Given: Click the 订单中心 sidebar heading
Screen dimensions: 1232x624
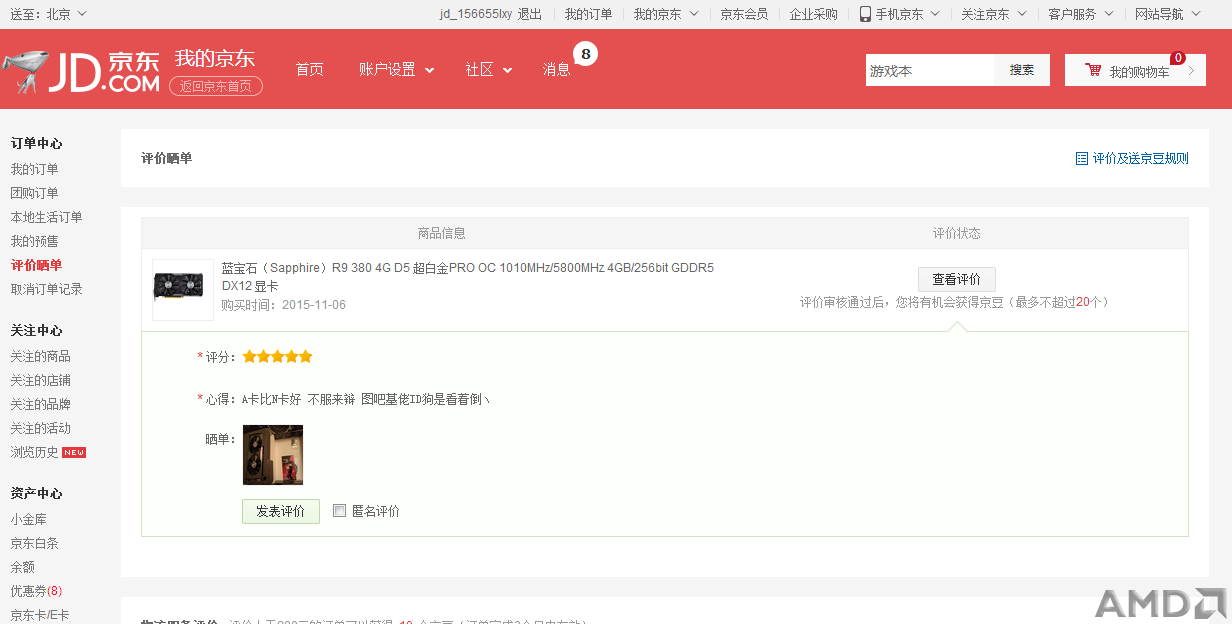Looking at the screenshot, I should [x=36, y=143].
